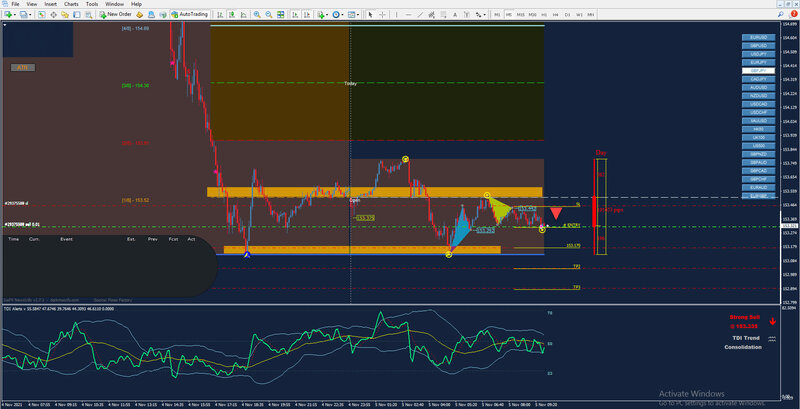The height and width of the screenshot is (409, 800).
Task: Open the Data Window crosshair icon
Action: (53, 14)
